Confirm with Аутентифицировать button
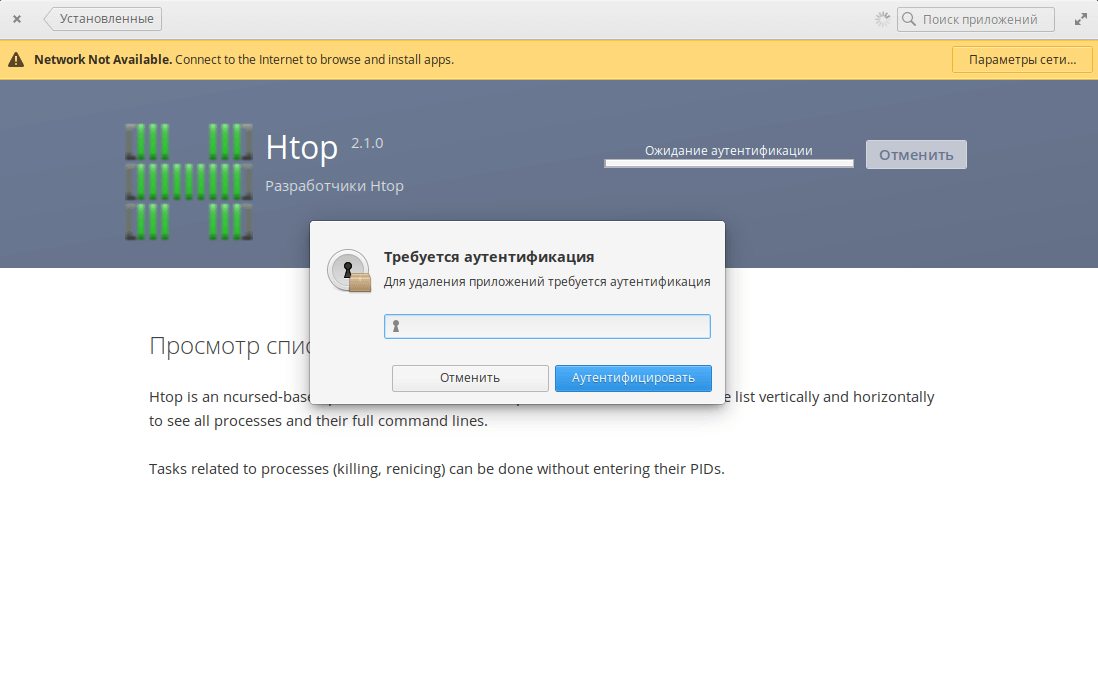Viewport: 1098px width, 698px height. click(633, 378)
